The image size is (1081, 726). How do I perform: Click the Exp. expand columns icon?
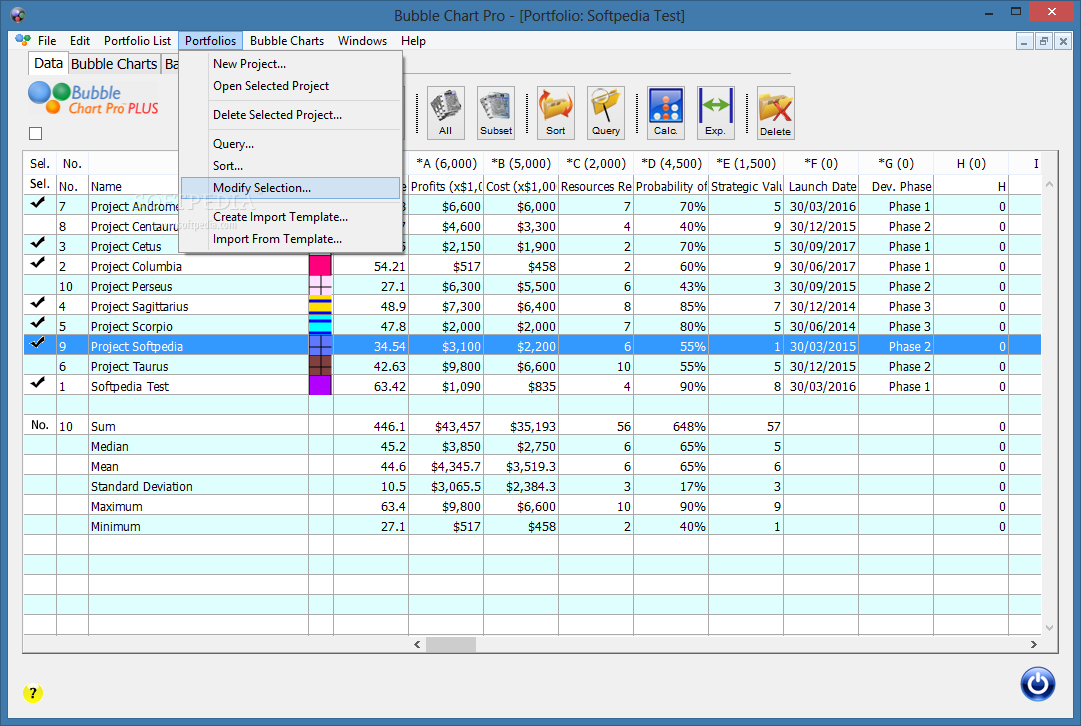coord(716,112)
